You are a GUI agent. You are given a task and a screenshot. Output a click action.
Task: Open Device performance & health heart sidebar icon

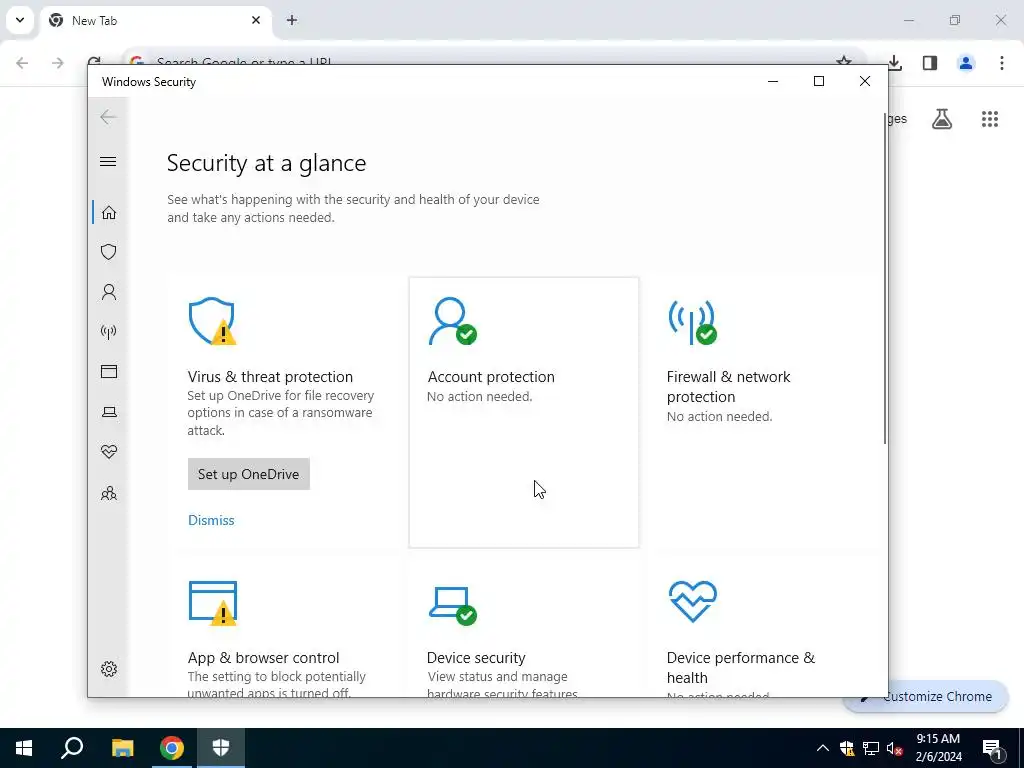tap(109, 451)
